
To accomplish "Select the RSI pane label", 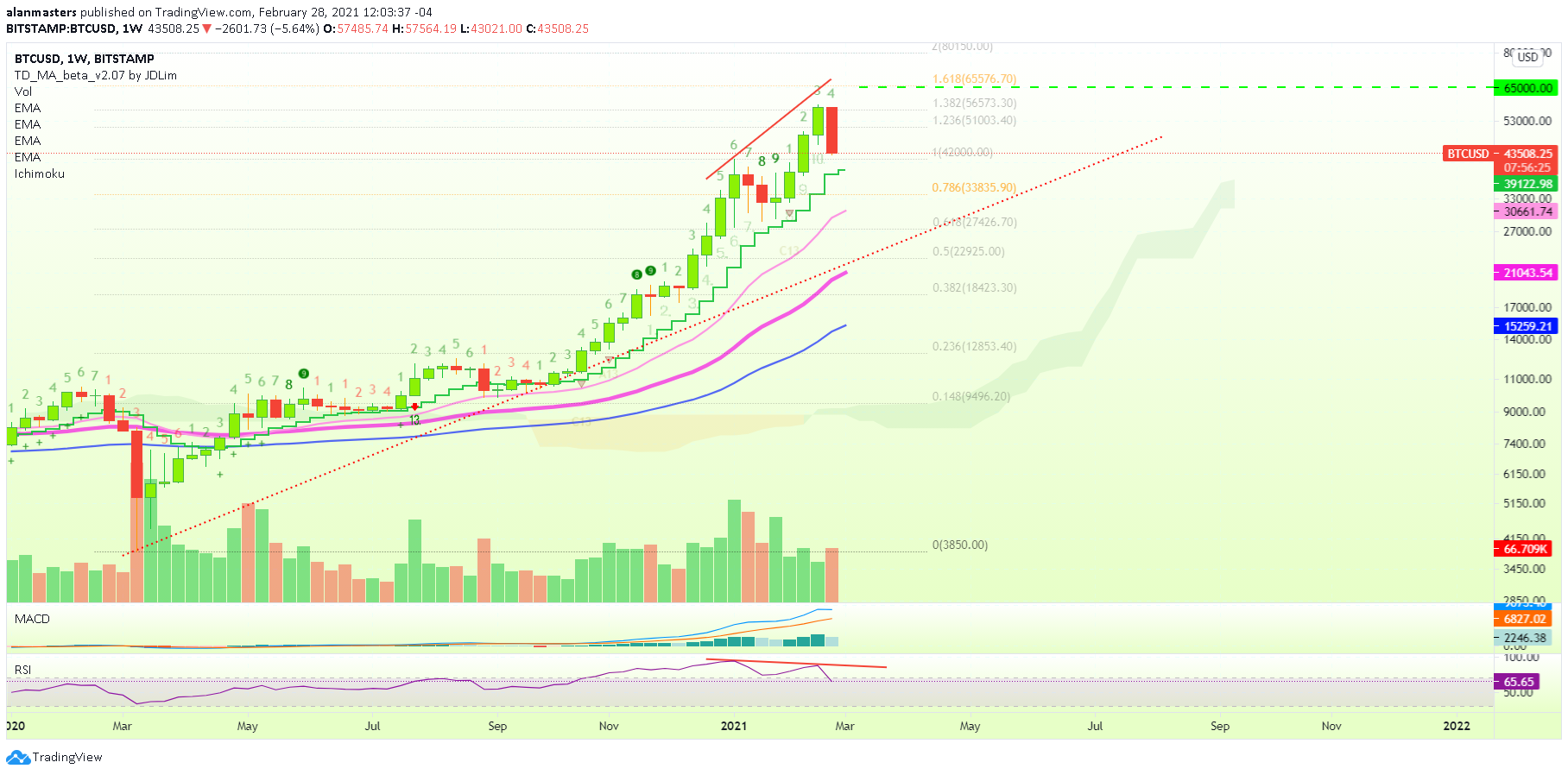I will click(22, 670).
